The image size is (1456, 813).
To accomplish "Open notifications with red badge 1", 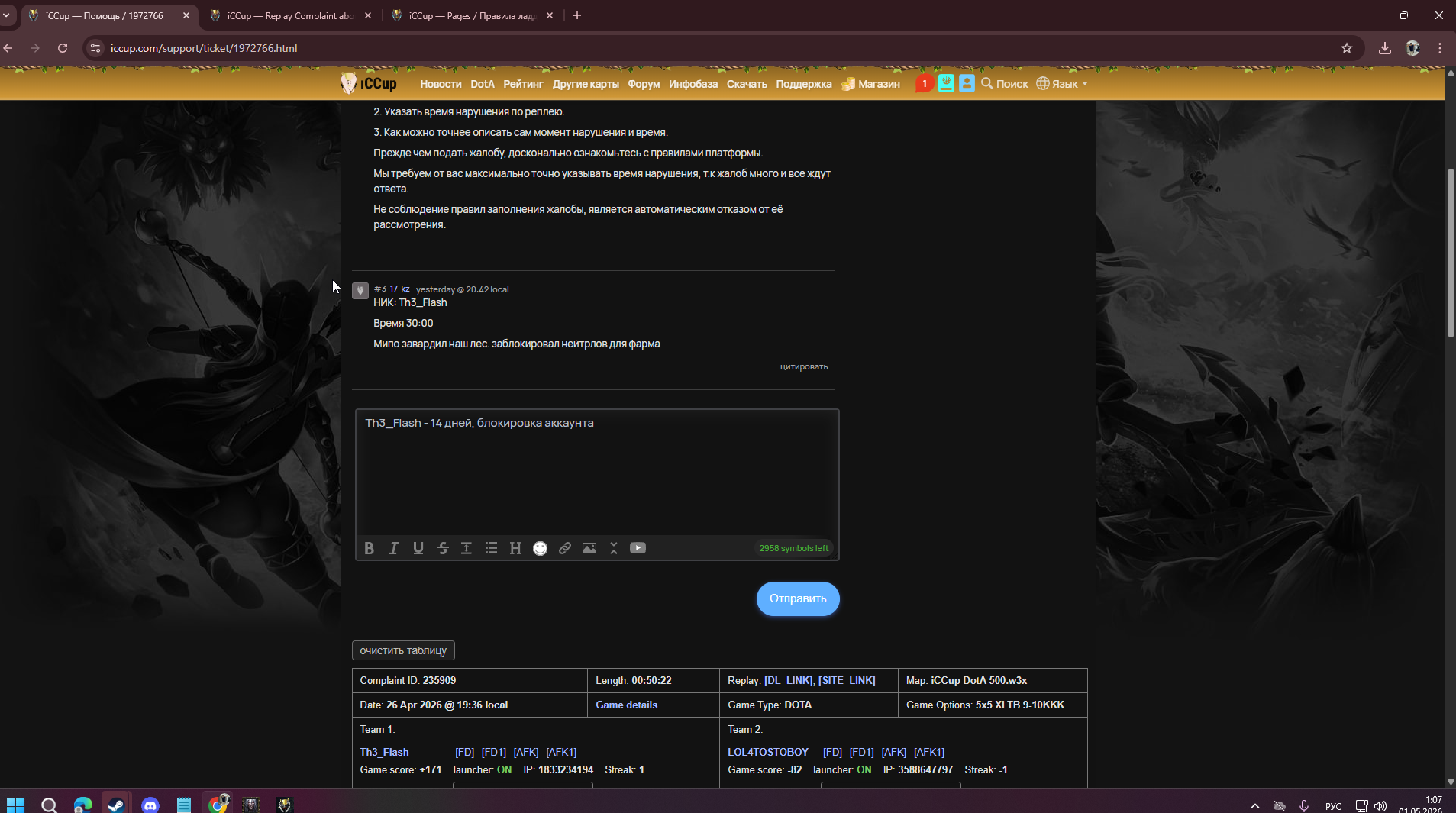I will 925,84.
